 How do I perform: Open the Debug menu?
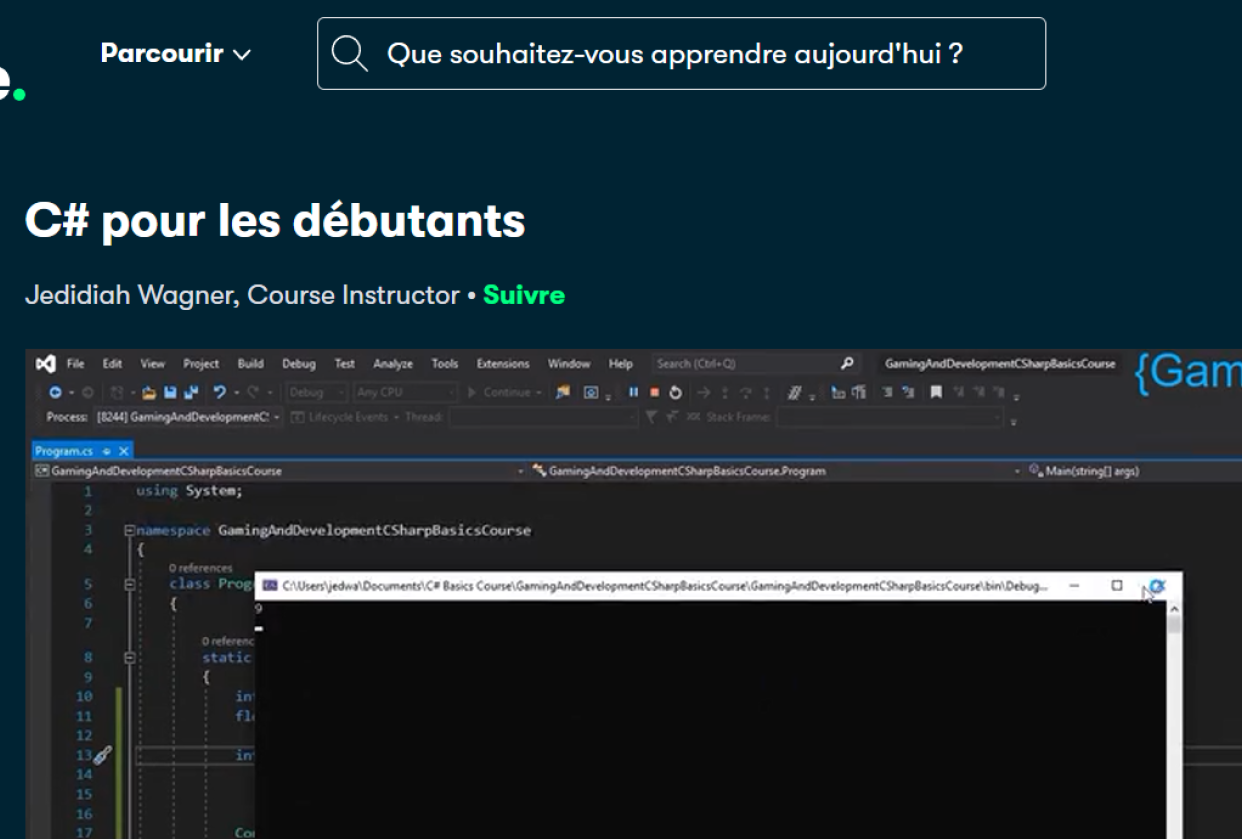pos(298,364)
